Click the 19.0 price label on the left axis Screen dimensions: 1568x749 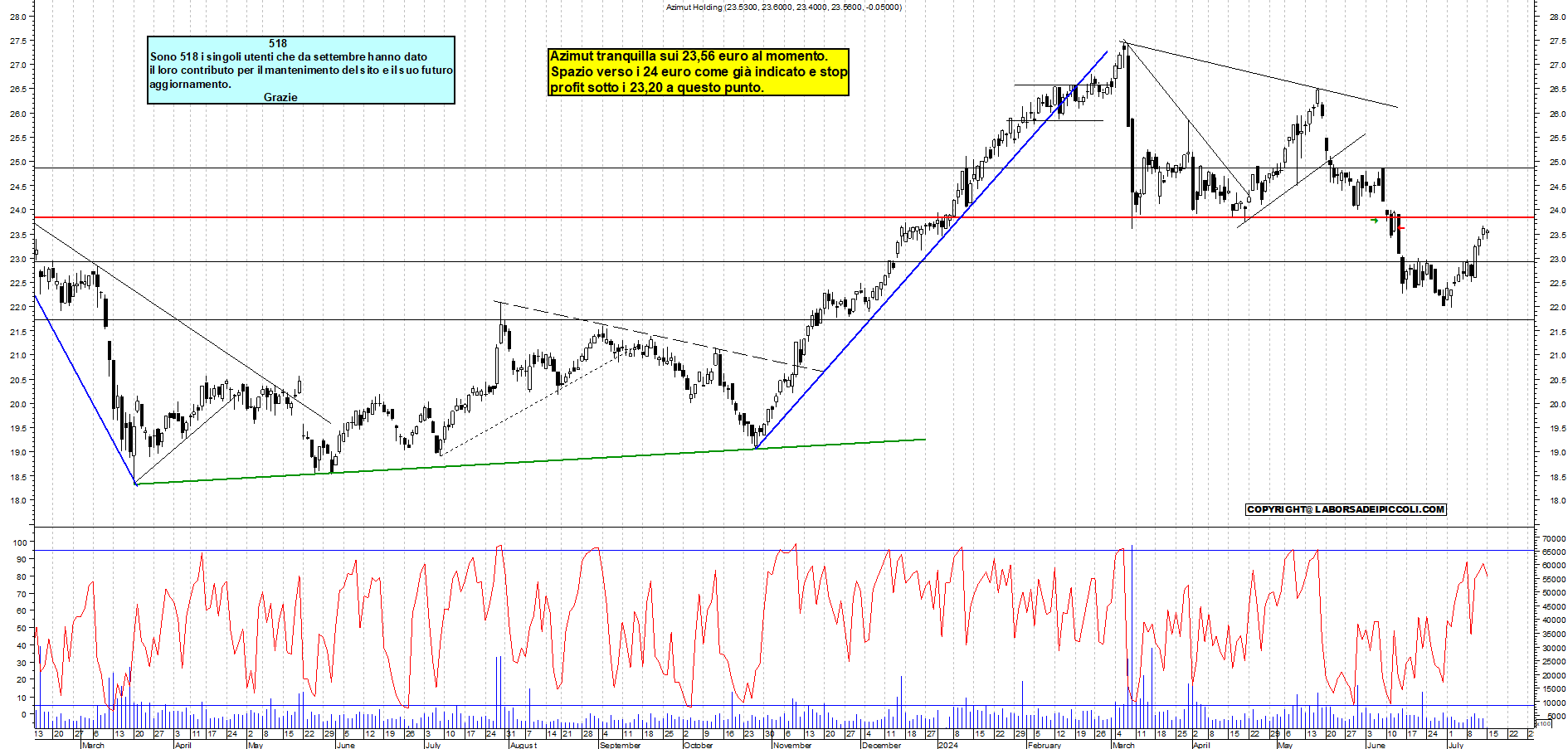[19, 452]
